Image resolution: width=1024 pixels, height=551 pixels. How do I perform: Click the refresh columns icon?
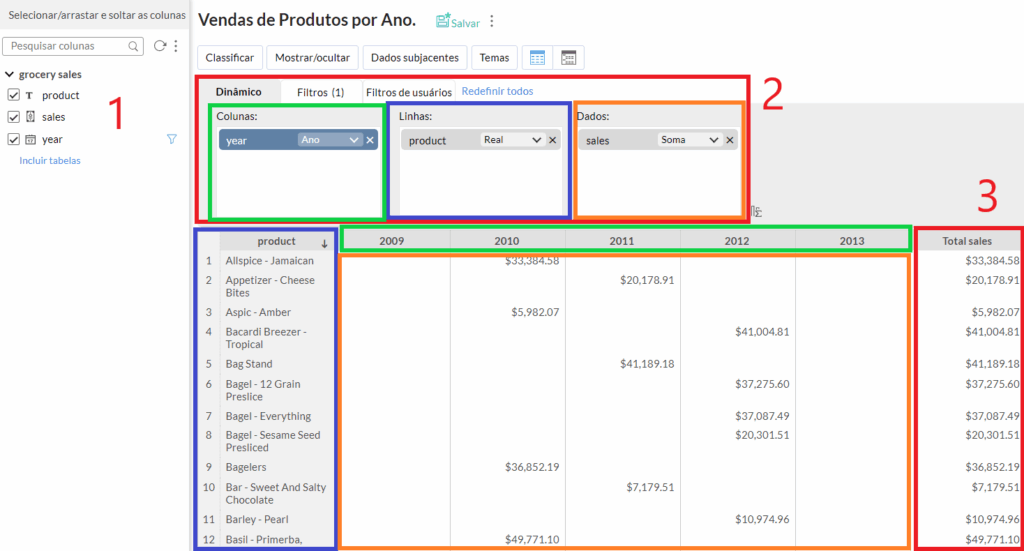pos(159,46)
